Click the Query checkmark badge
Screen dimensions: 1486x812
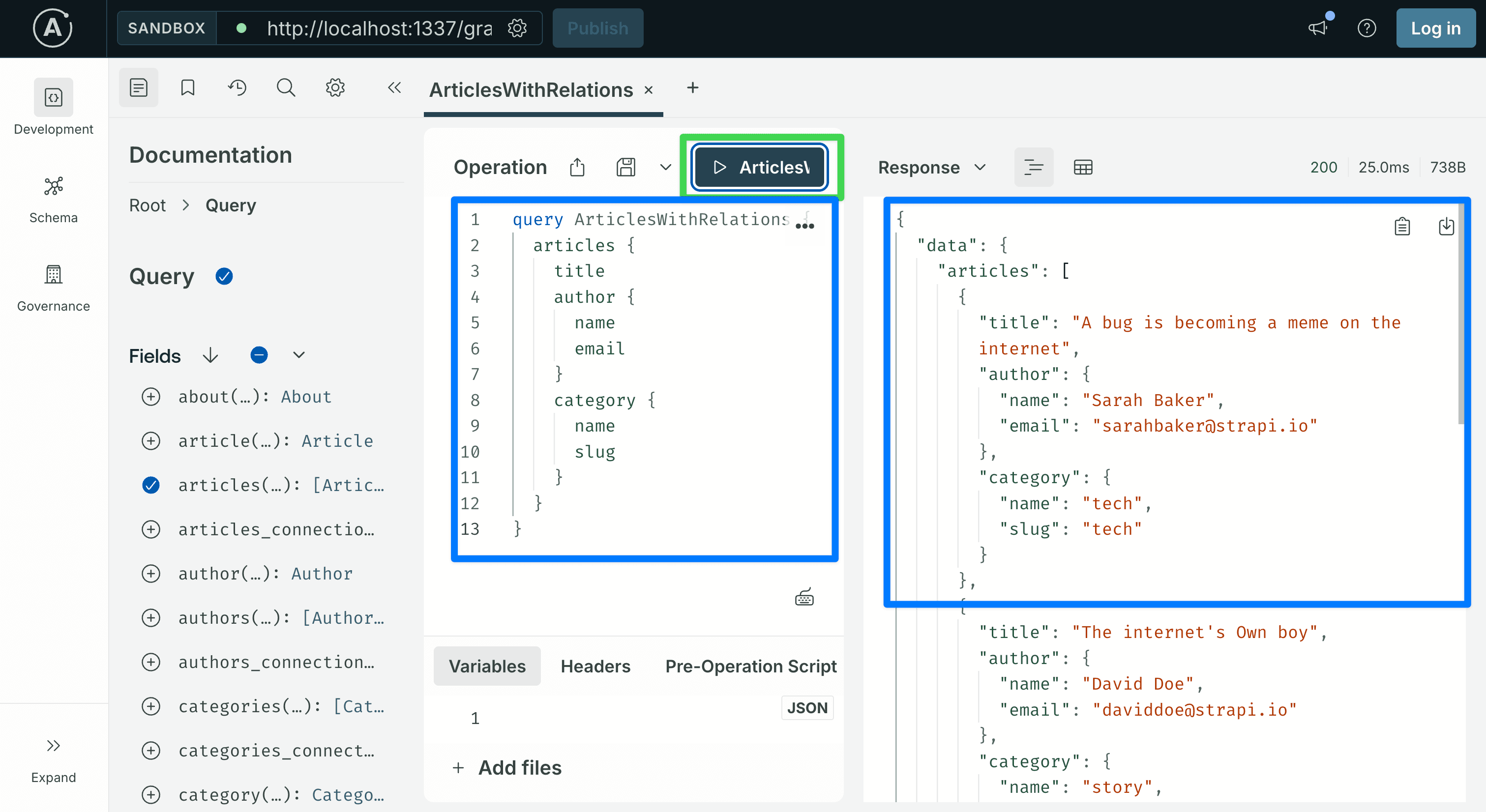coord(224,277)
